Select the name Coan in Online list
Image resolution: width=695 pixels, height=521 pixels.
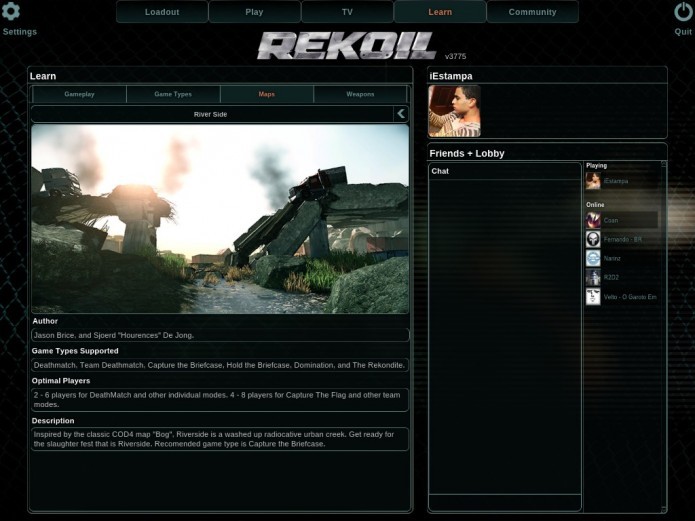(x=611, y=220)
